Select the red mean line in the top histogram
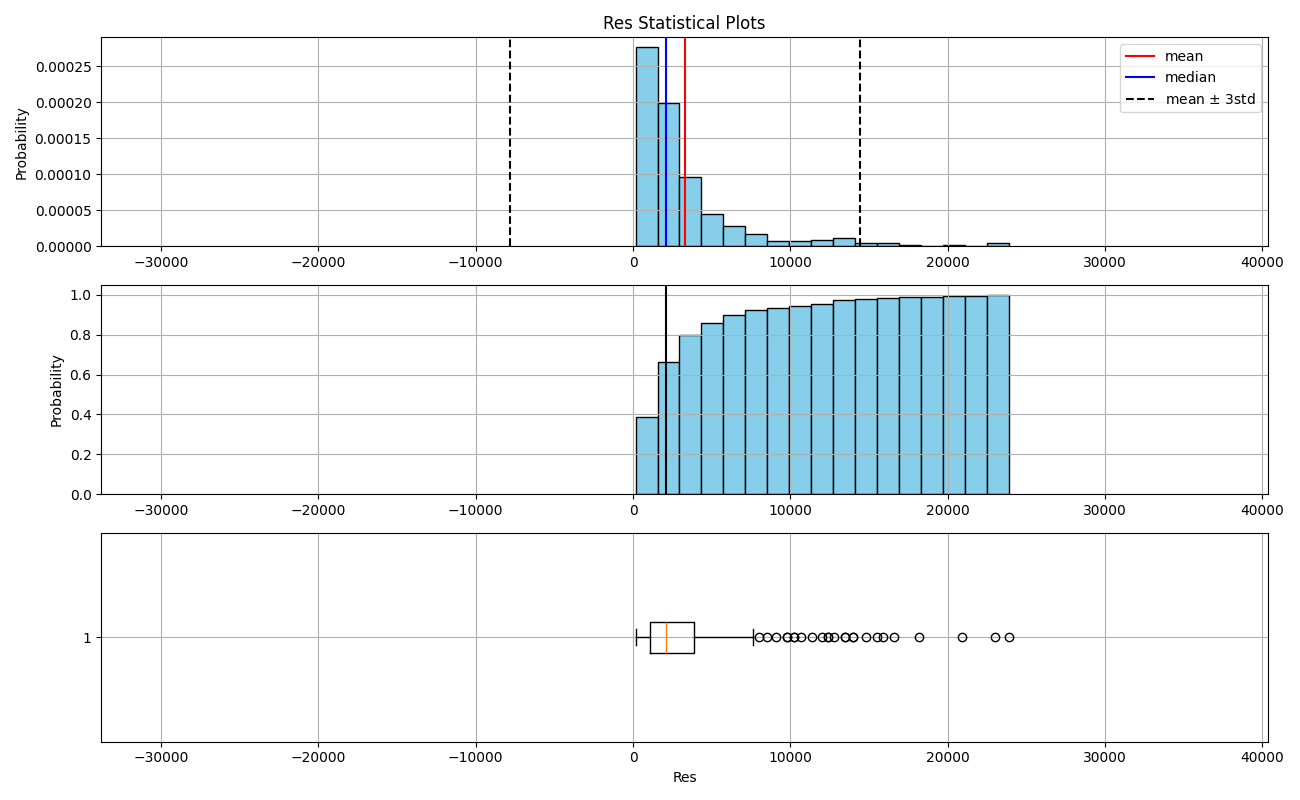 tap(685, 142)
